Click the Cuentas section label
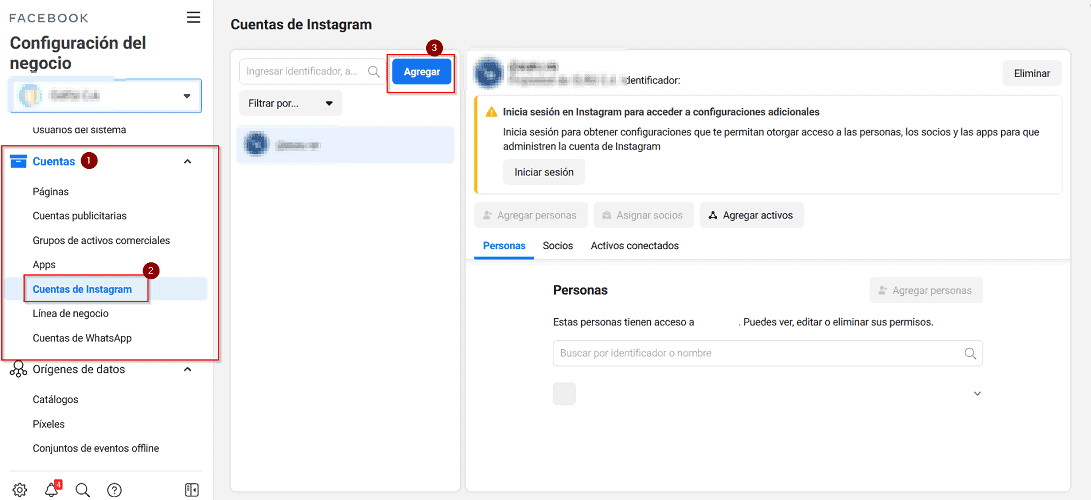 [54, 161]
